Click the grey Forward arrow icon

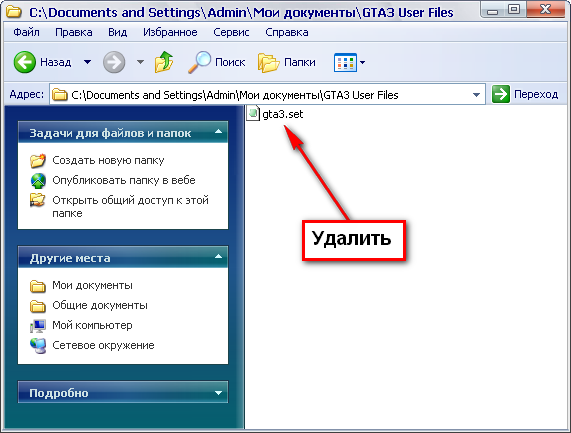click(x=114, y=62)
